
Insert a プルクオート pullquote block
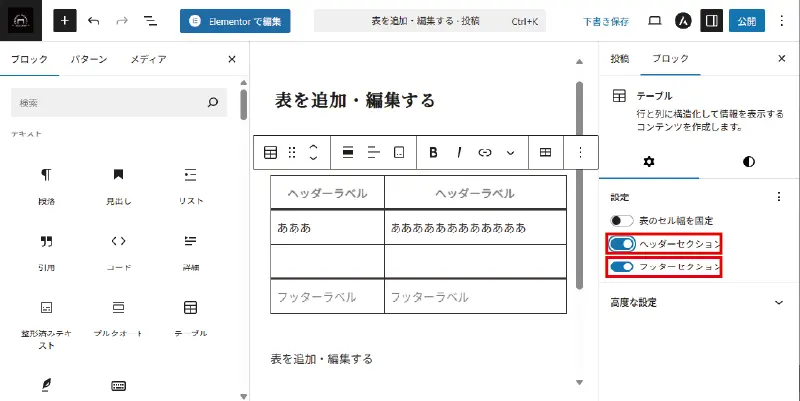[x=118, y=319]
